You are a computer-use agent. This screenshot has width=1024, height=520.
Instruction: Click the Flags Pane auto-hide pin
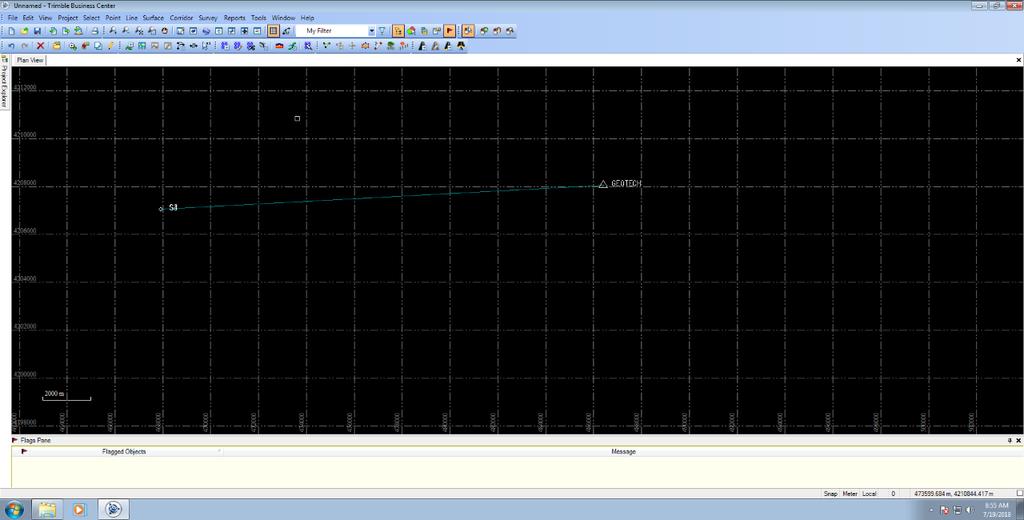point(1010,440)
